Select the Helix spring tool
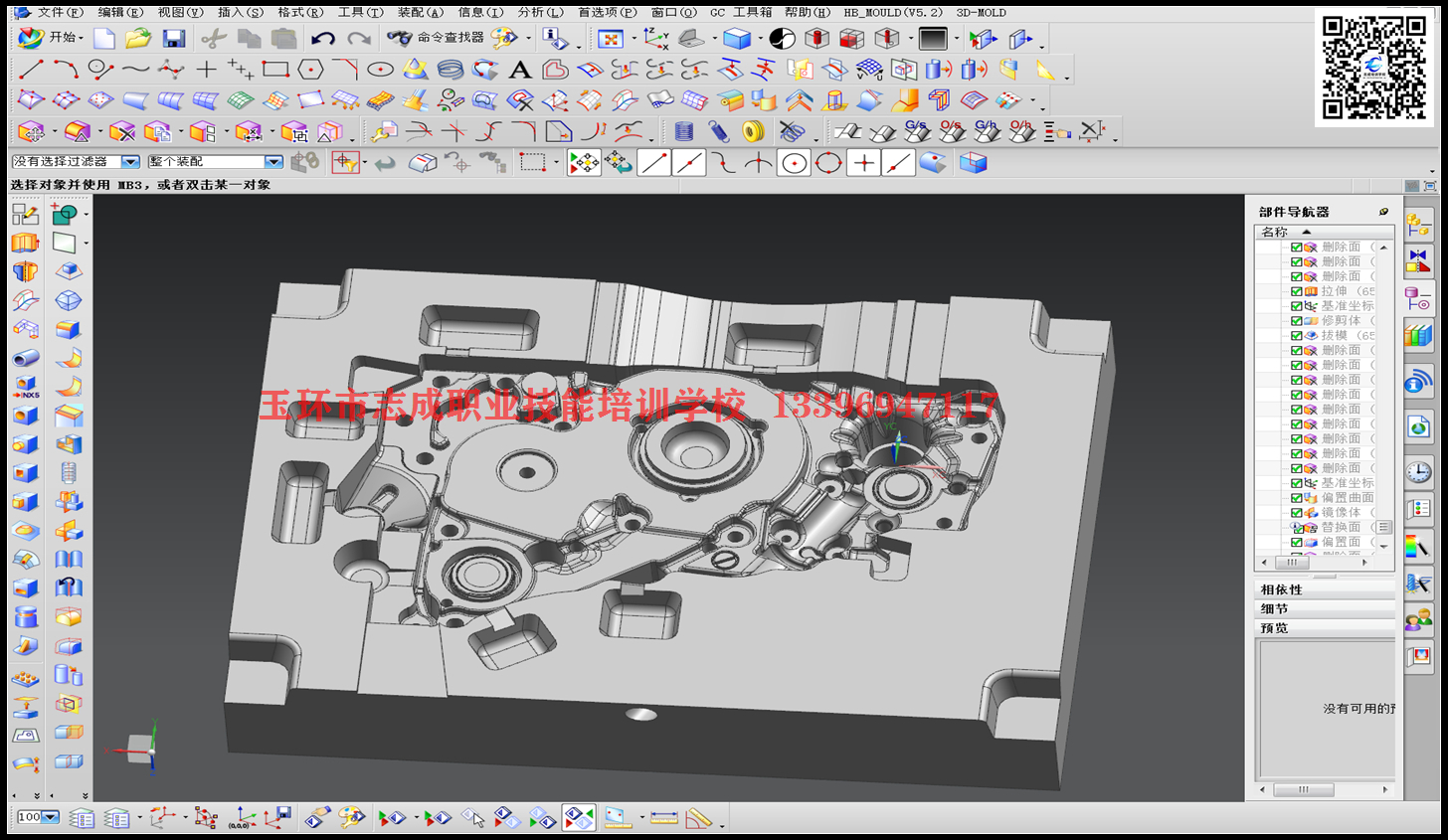The width and height of the screenshot is (1448, 840). click(451, 70)
